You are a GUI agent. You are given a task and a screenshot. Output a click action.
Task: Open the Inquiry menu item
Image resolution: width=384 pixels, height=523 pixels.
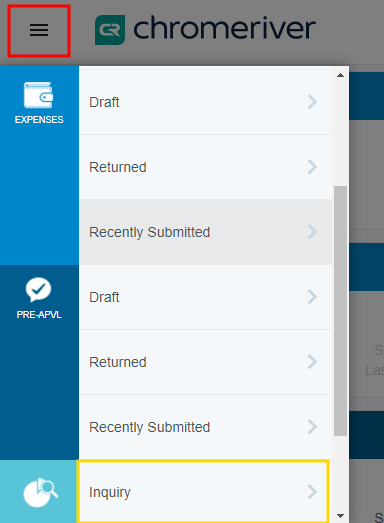point(203,492)
